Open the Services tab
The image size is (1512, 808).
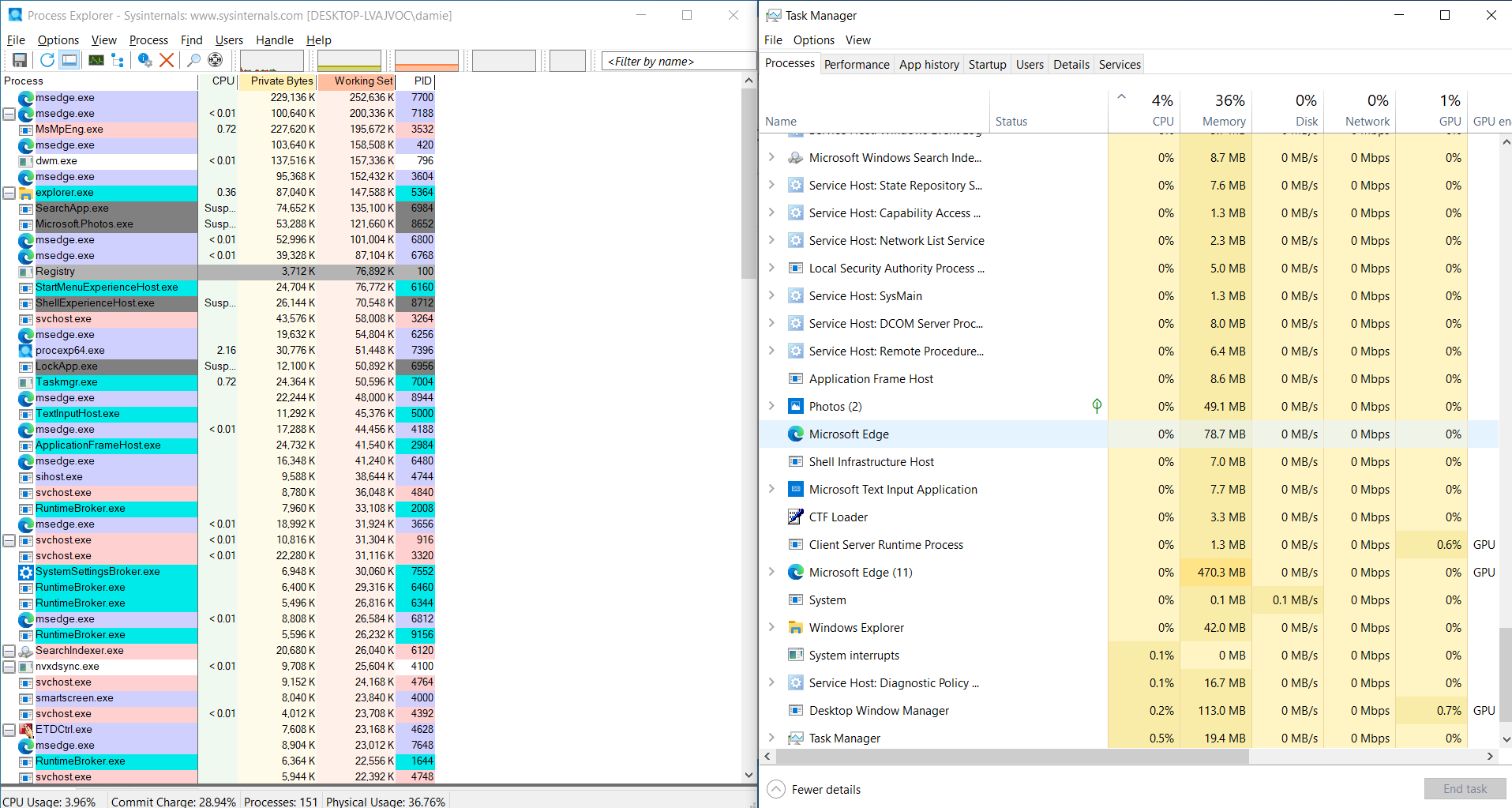pyautogui.click(x=1120, y=65)
